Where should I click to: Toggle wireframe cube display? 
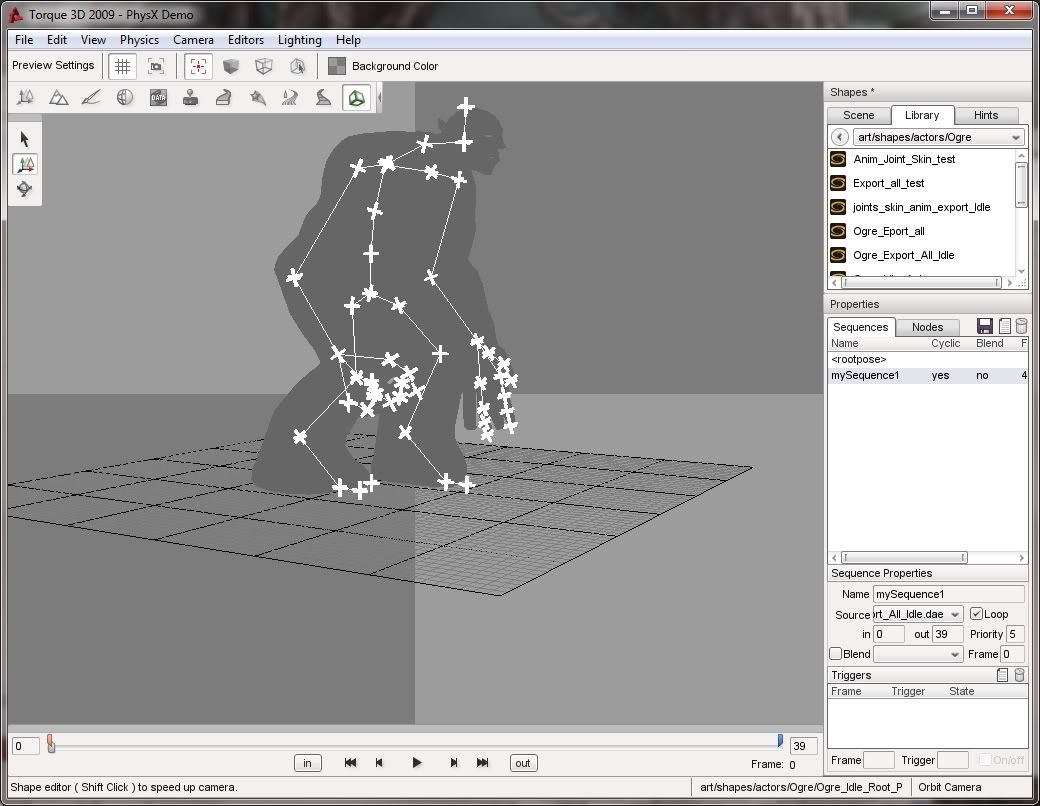[264, 66]
